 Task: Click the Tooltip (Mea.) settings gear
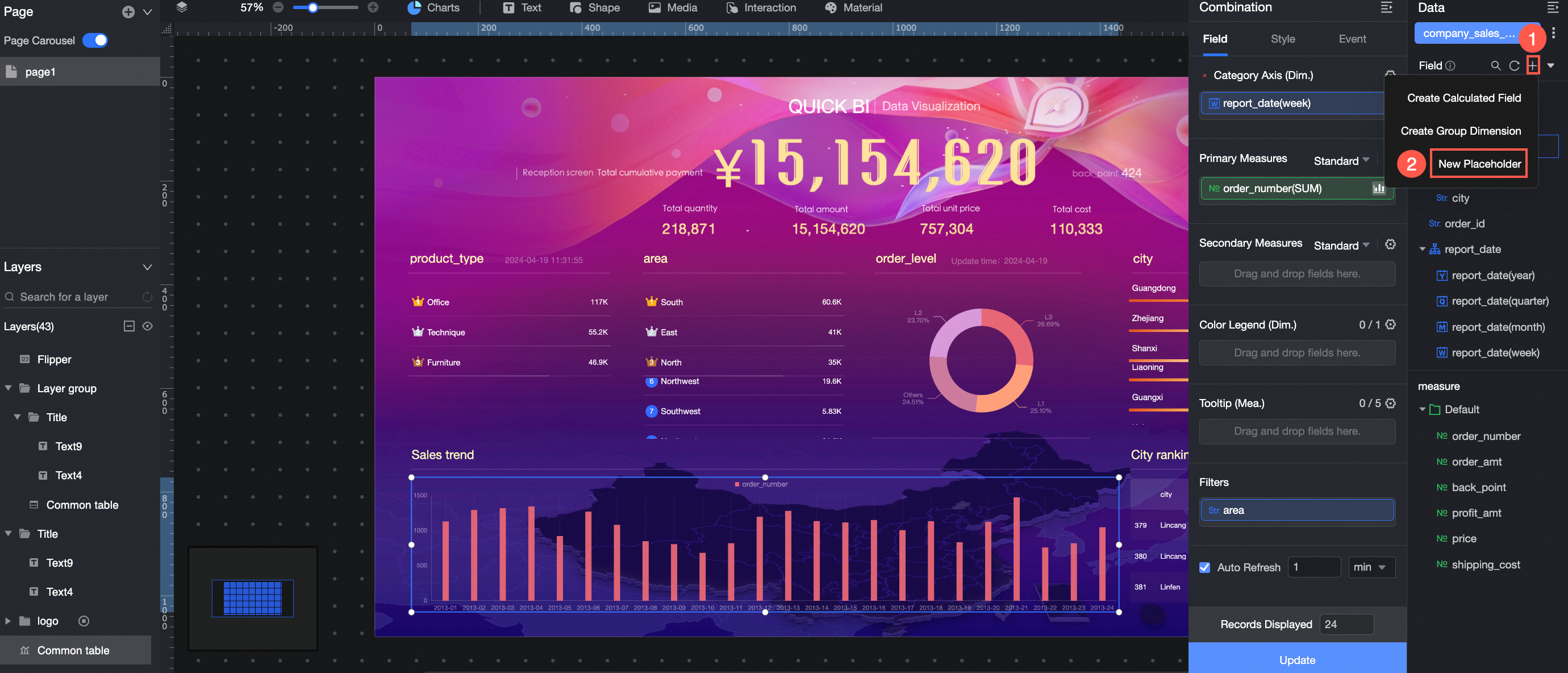click(x=1390, y=403)
